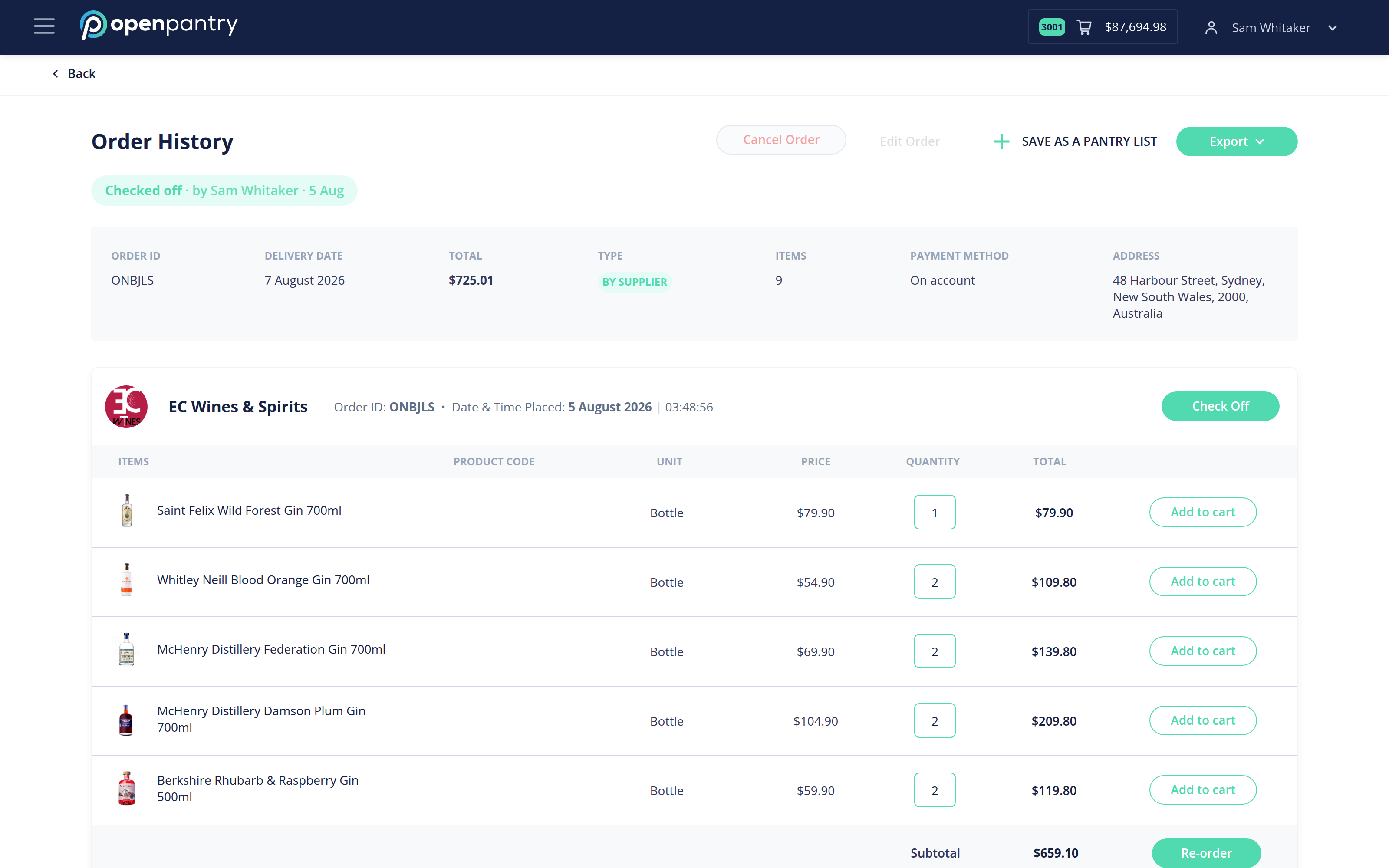Add Whitley Neill Blood Orange Gin to cart
Screen dimensions: 1389x868
[x=1202, y=582]
